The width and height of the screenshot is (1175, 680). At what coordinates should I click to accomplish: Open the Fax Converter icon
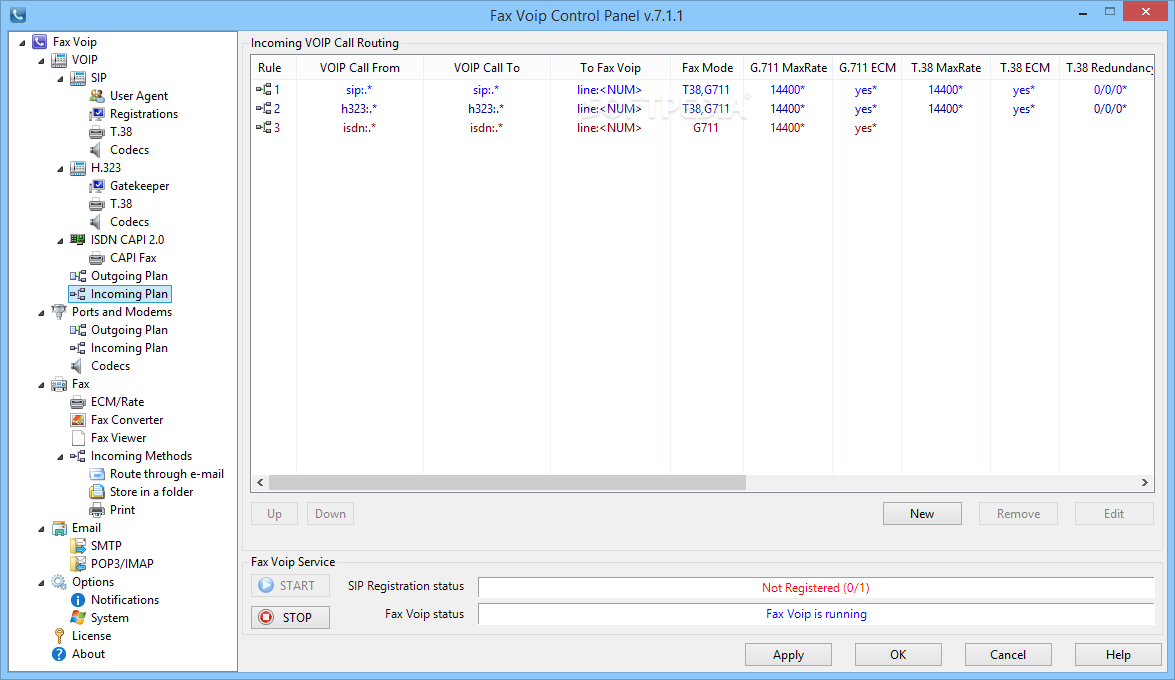pos(77,420)
